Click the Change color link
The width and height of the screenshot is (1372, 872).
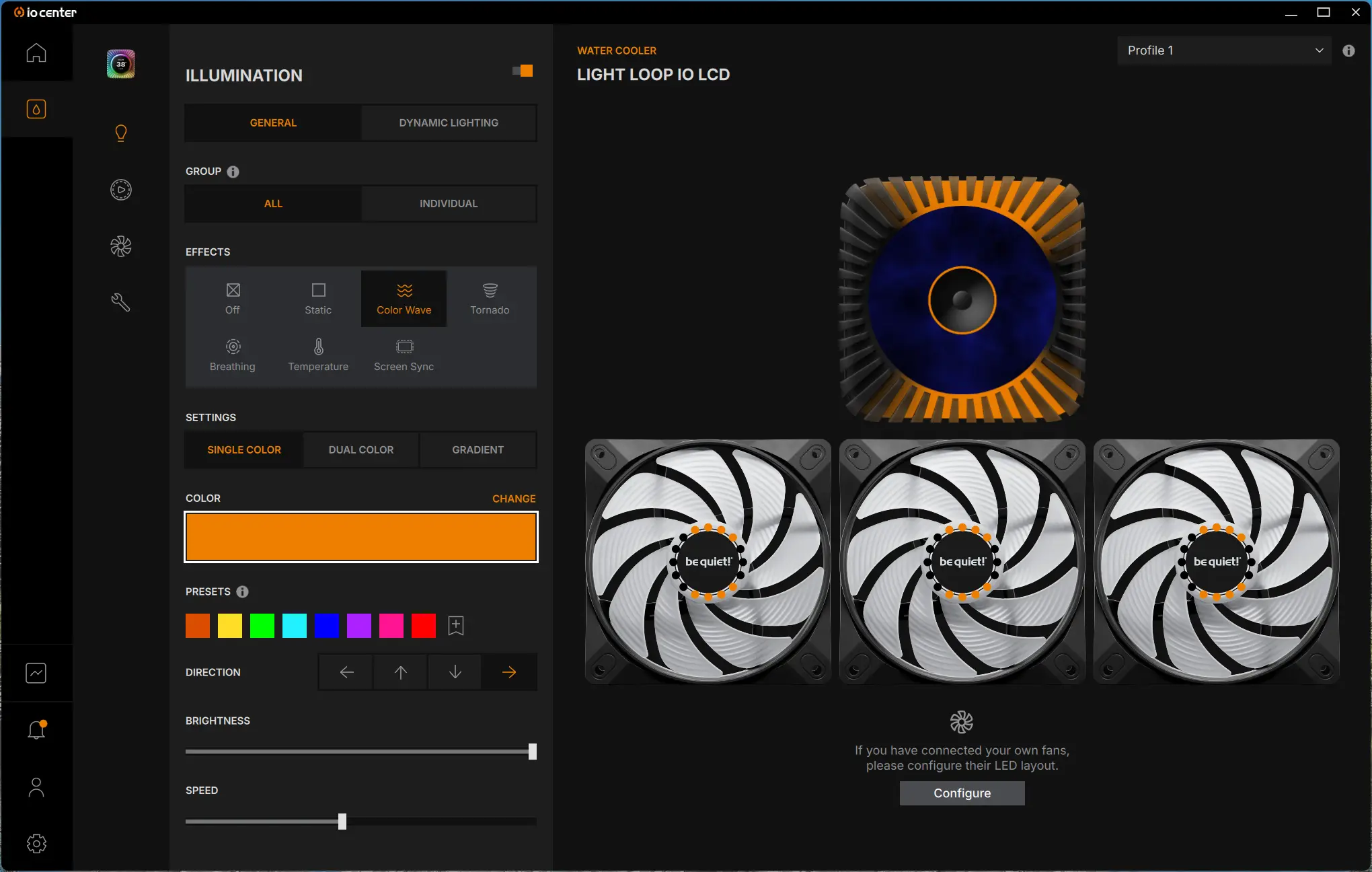pos(514,499)
